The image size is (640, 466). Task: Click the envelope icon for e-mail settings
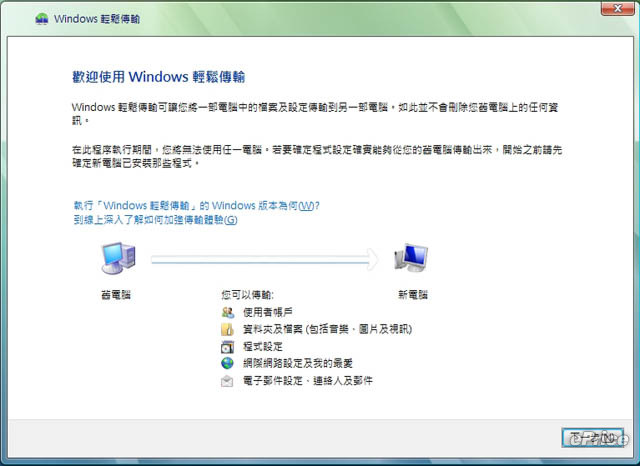click(227, 381)
